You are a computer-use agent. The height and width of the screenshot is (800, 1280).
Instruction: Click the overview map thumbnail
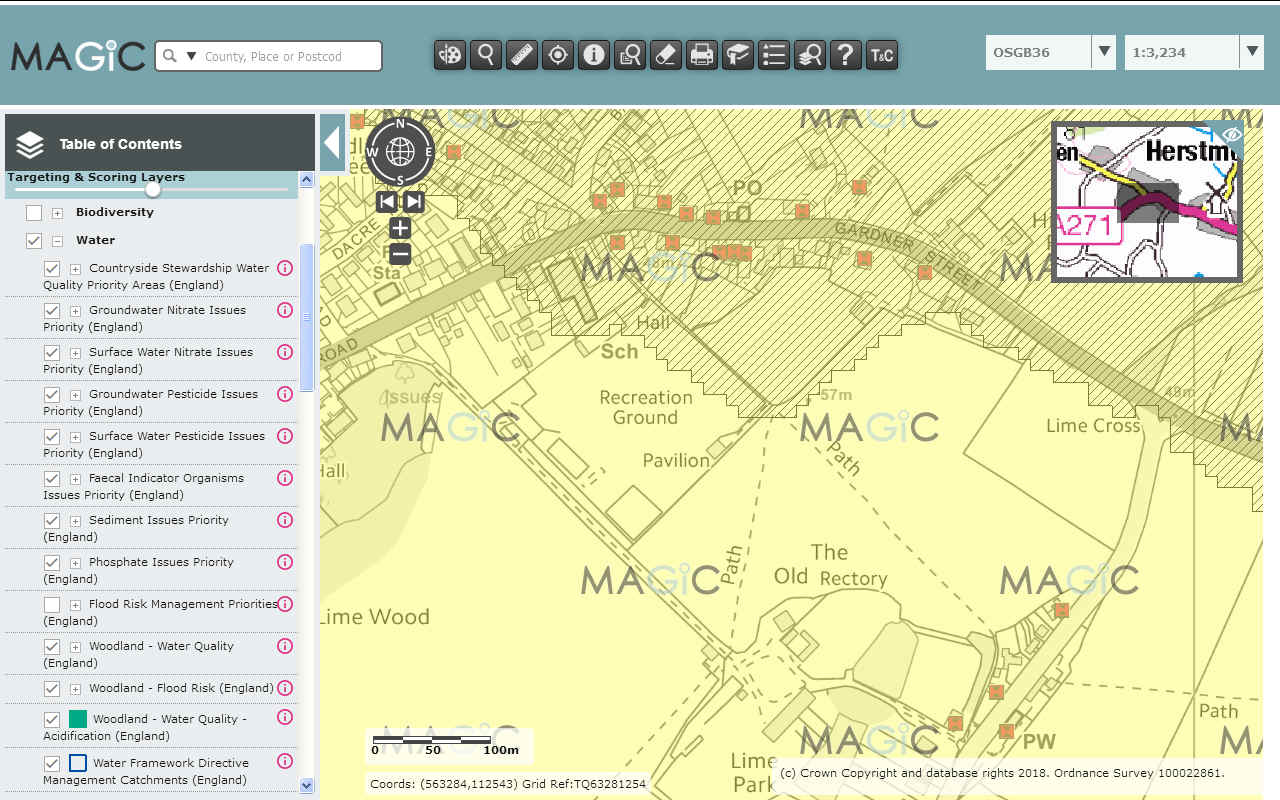coord(1147,202)
